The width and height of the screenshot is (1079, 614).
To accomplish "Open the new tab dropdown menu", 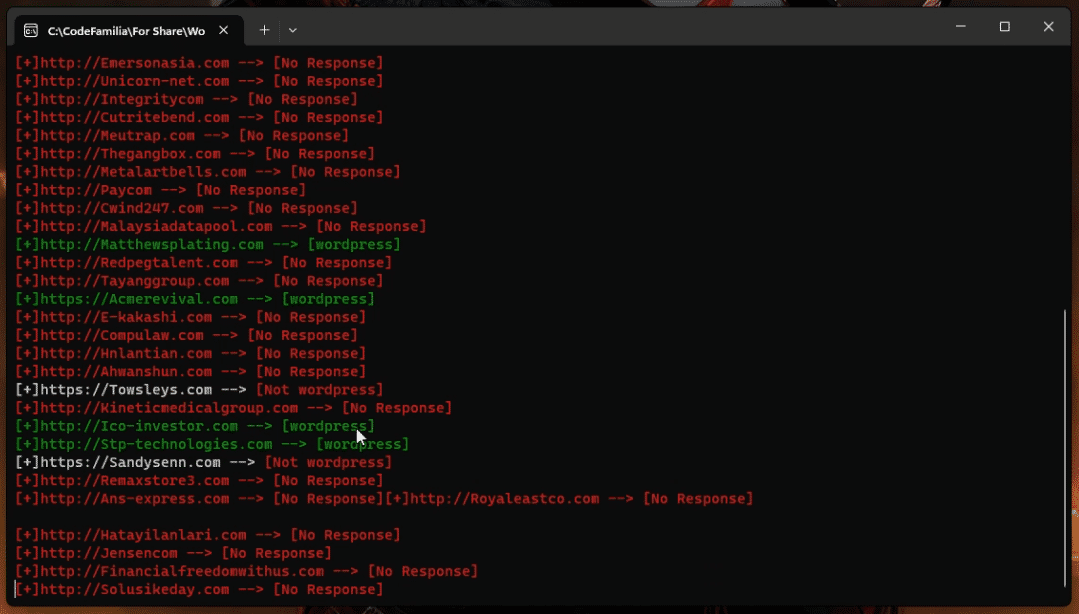I will tap(292, 30).
